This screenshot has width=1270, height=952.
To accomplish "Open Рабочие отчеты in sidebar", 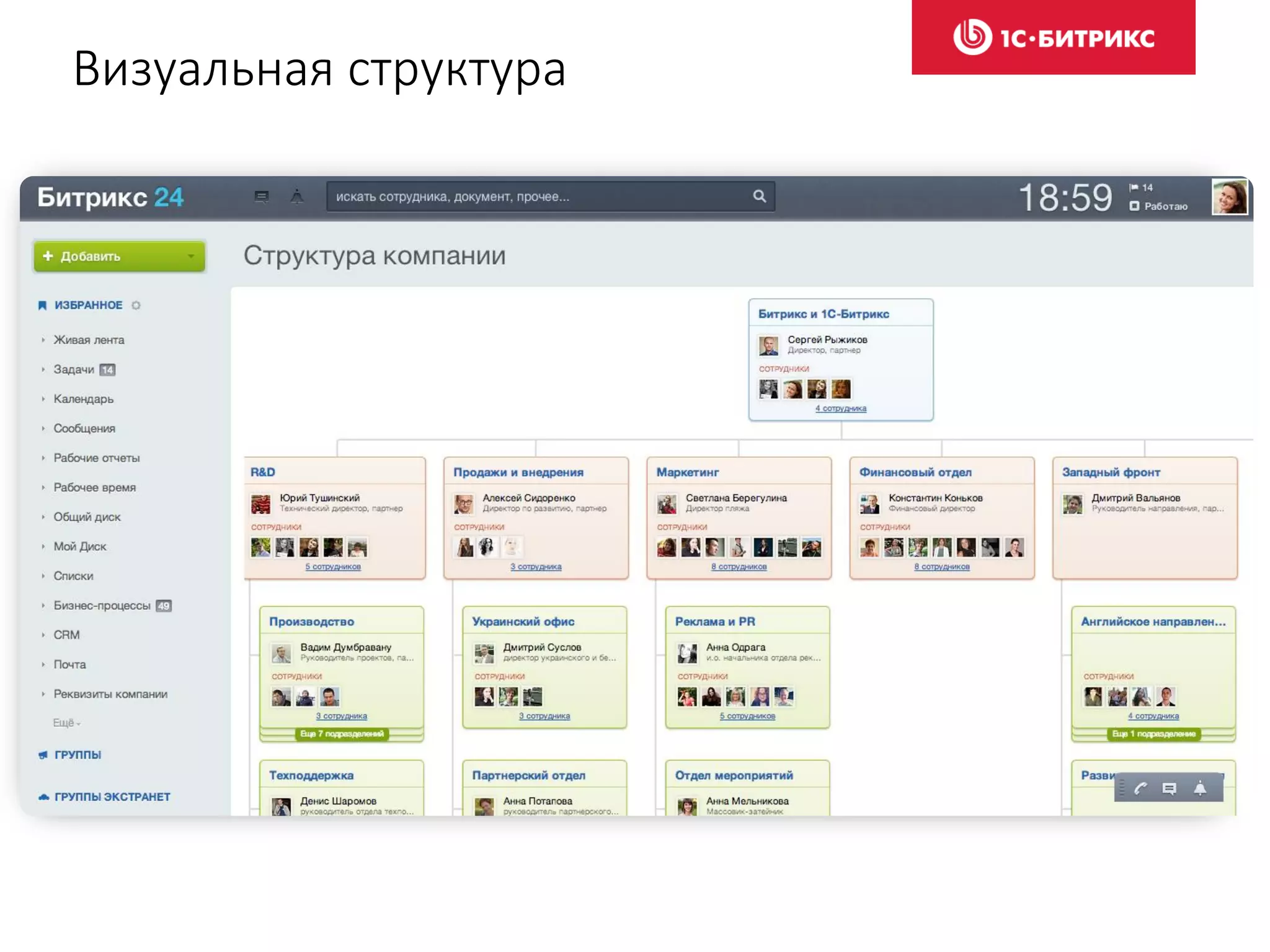I will click(x=97, y=458).
